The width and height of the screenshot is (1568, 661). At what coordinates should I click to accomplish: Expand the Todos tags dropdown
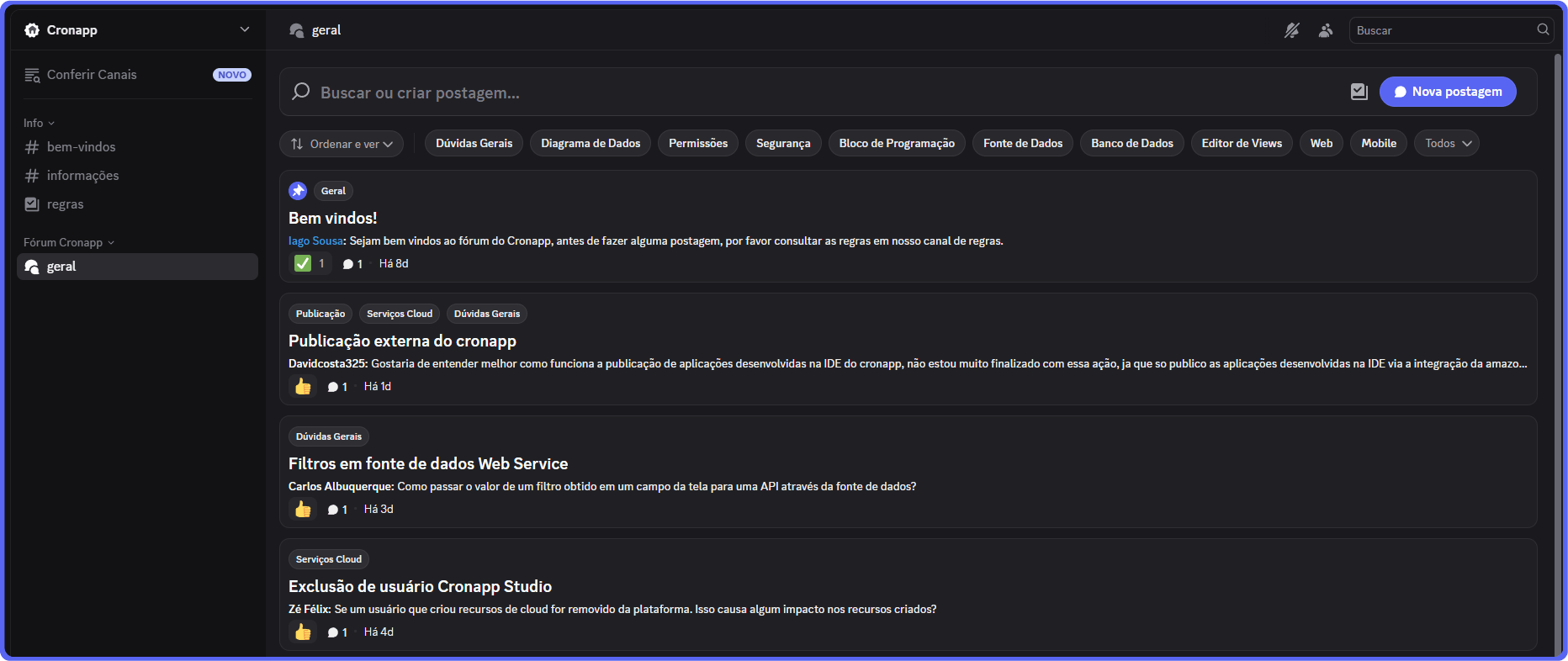click(x=1447, y=143)
